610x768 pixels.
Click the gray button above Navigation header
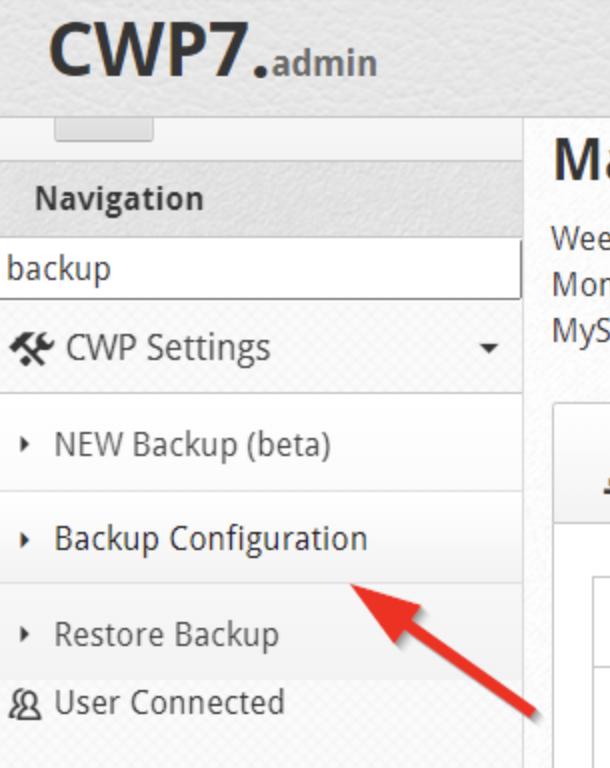[x=104, y=129]
